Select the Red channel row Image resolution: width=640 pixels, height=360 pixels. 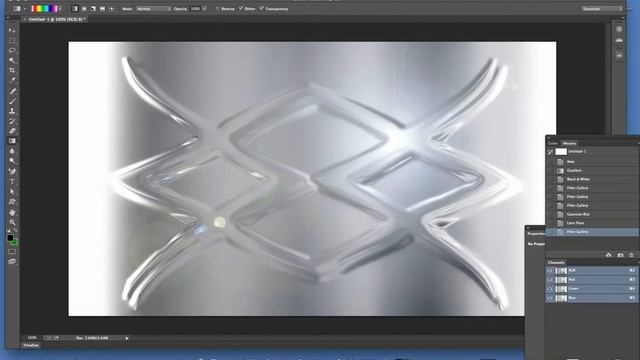pyautogui.click(x=592, y=280)
